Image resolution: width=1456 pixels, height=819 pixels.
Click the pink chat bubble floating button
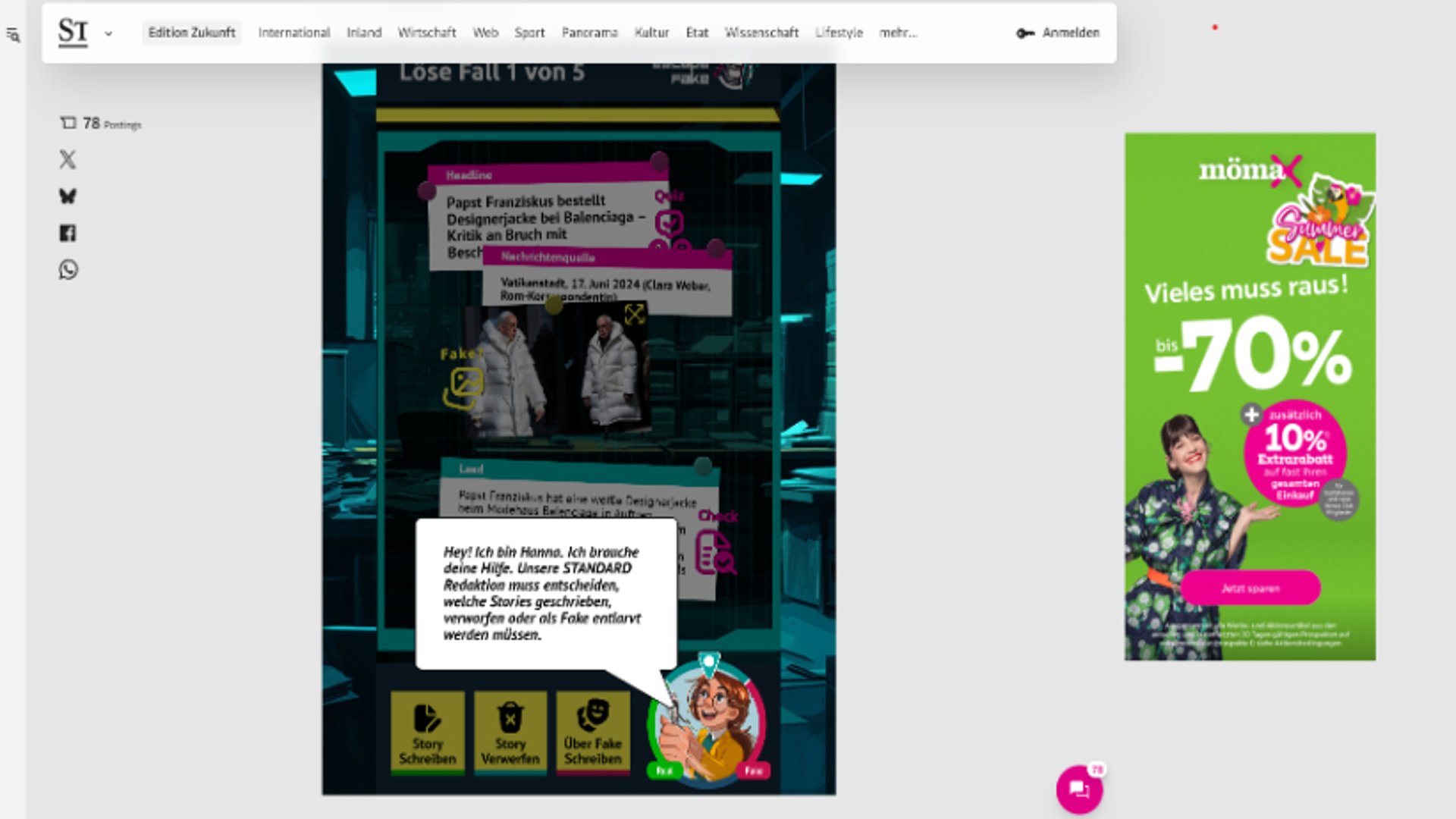(1078, 789)
